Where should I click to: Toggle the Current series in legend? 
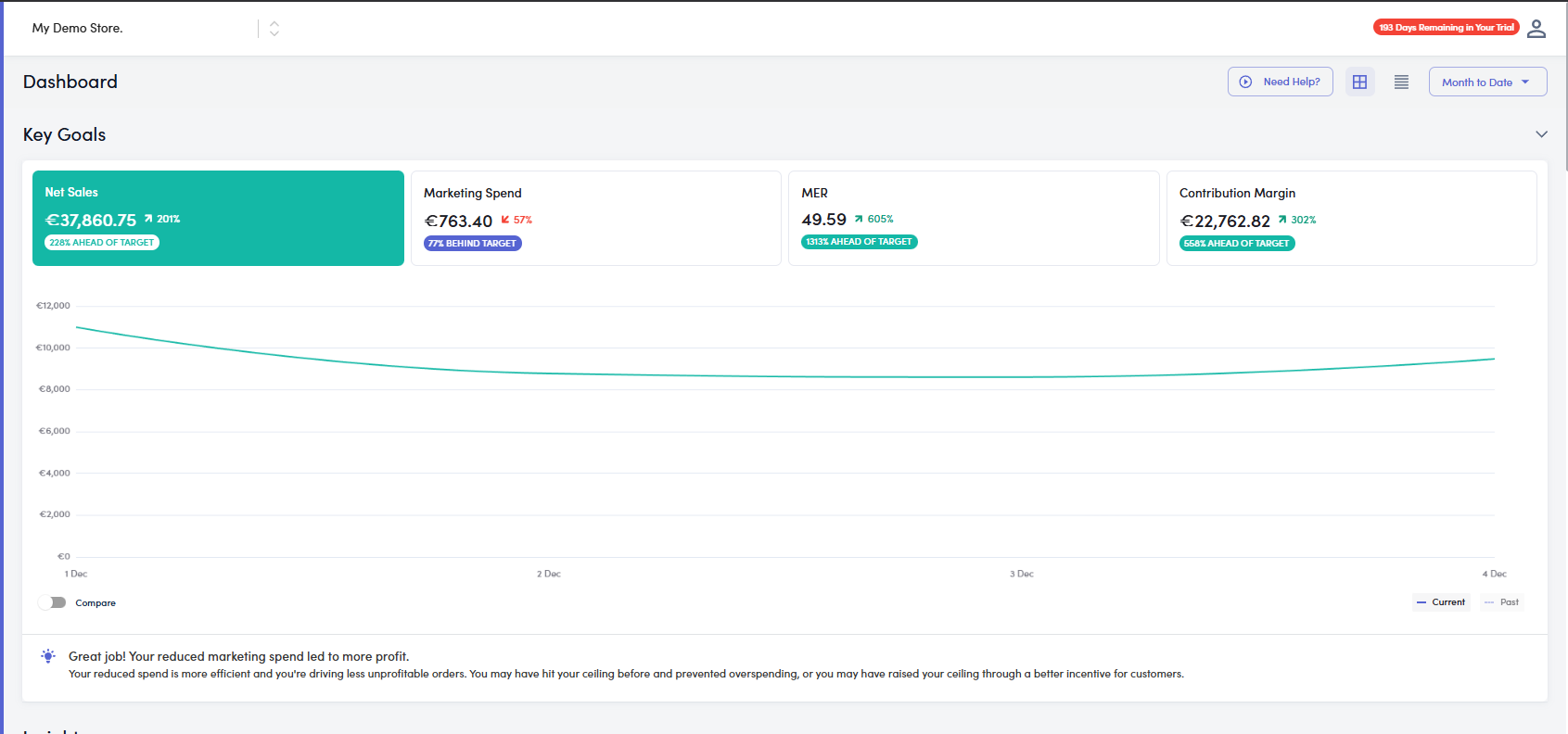pyautogui.click(x=1441, y=602)
